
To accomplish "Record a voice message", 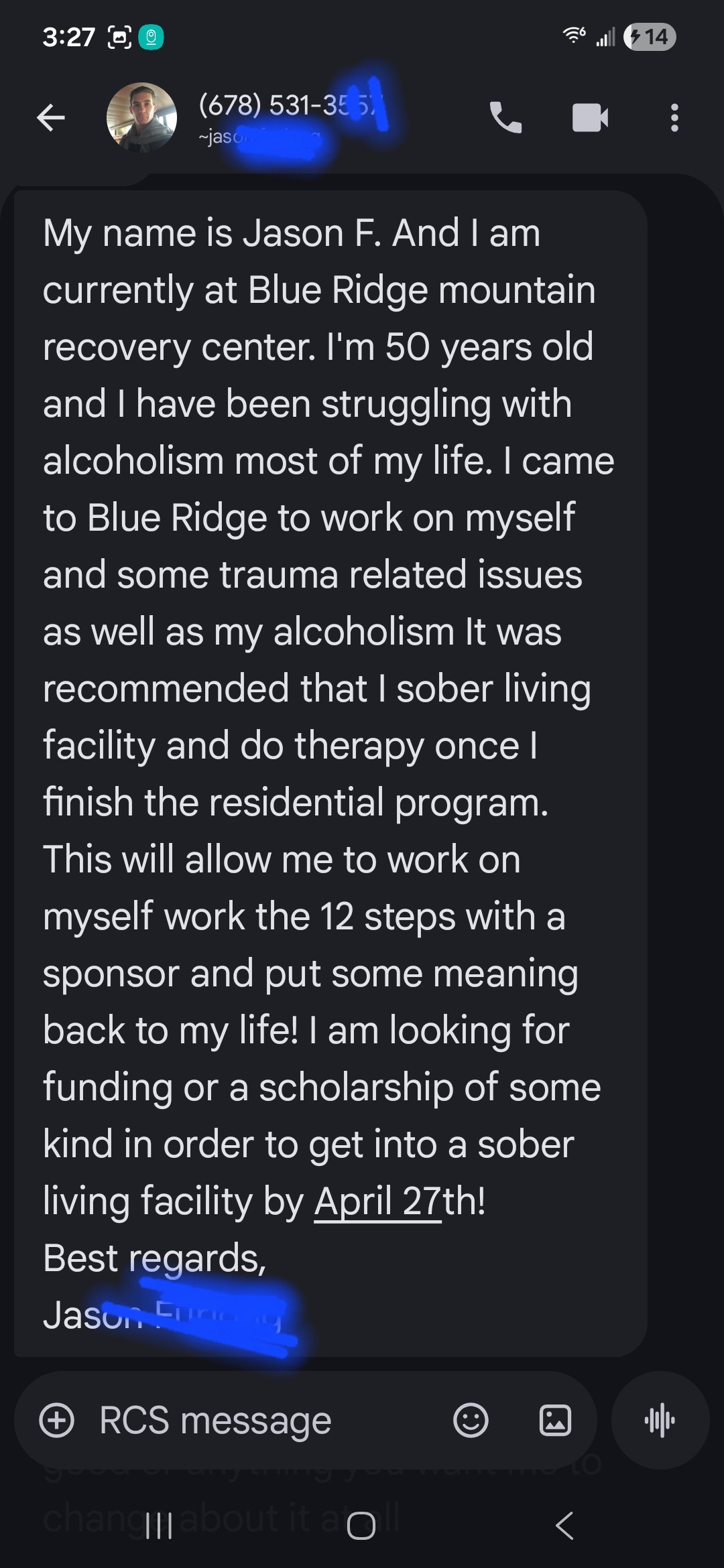I will click(x=660, y=1420).
